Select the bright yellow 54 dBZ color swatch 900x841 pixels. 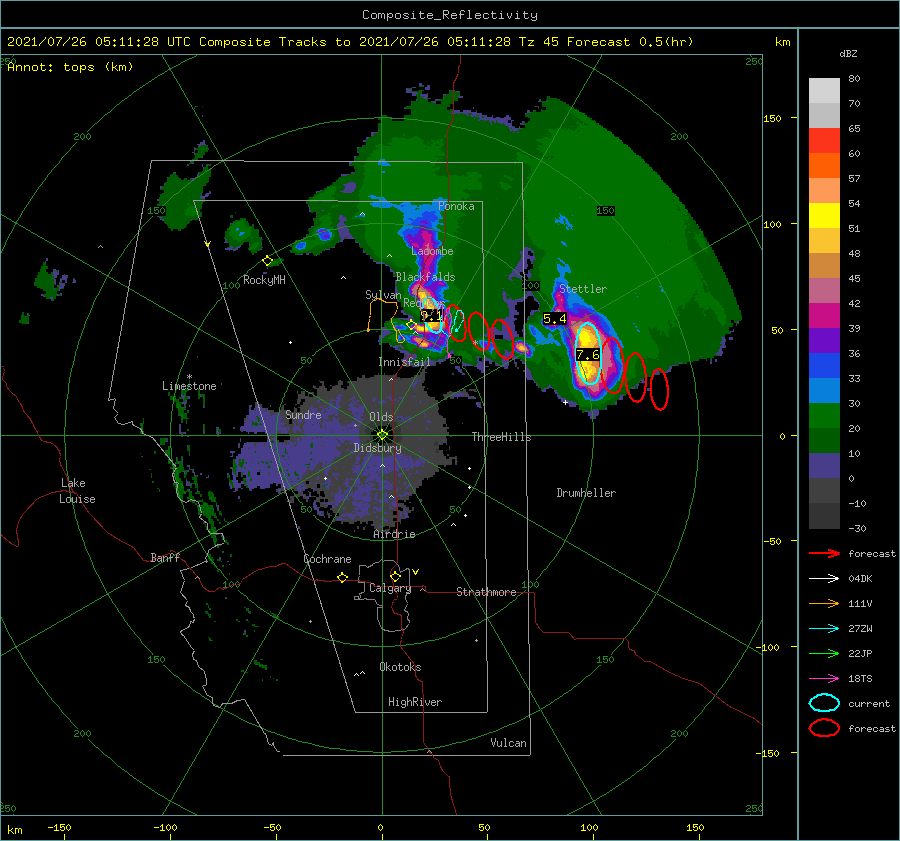pos(824,216)
